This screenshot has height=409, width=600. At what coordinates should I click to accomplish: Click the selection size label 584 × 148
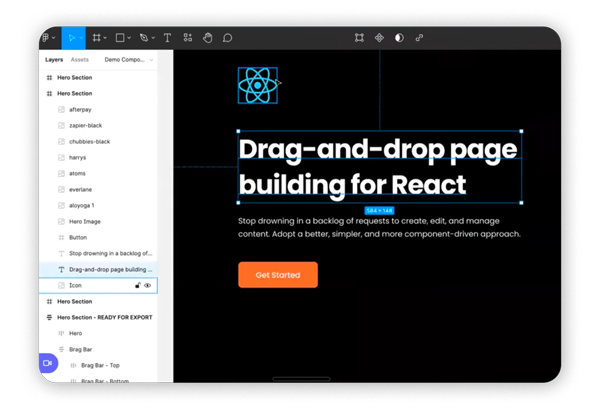pos(379,210)
